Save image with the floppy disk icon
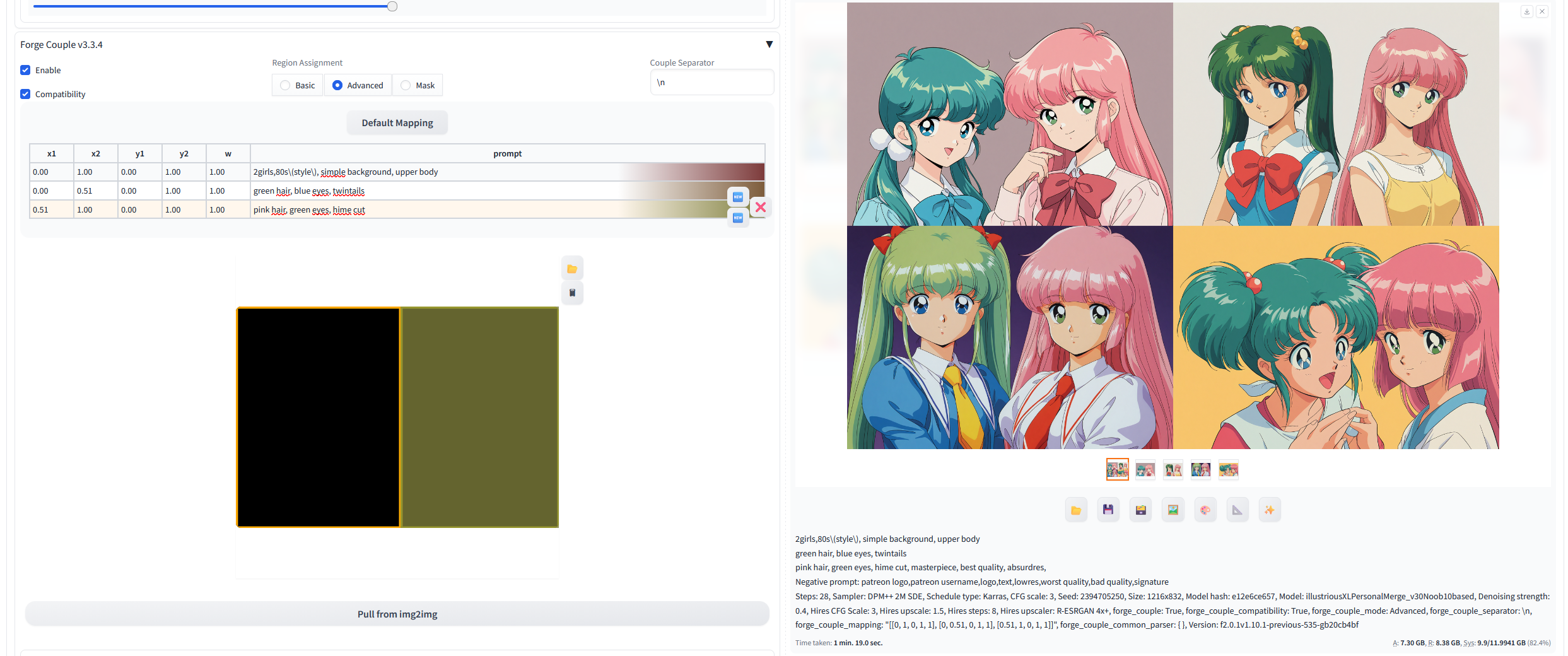 [1108, 510]
